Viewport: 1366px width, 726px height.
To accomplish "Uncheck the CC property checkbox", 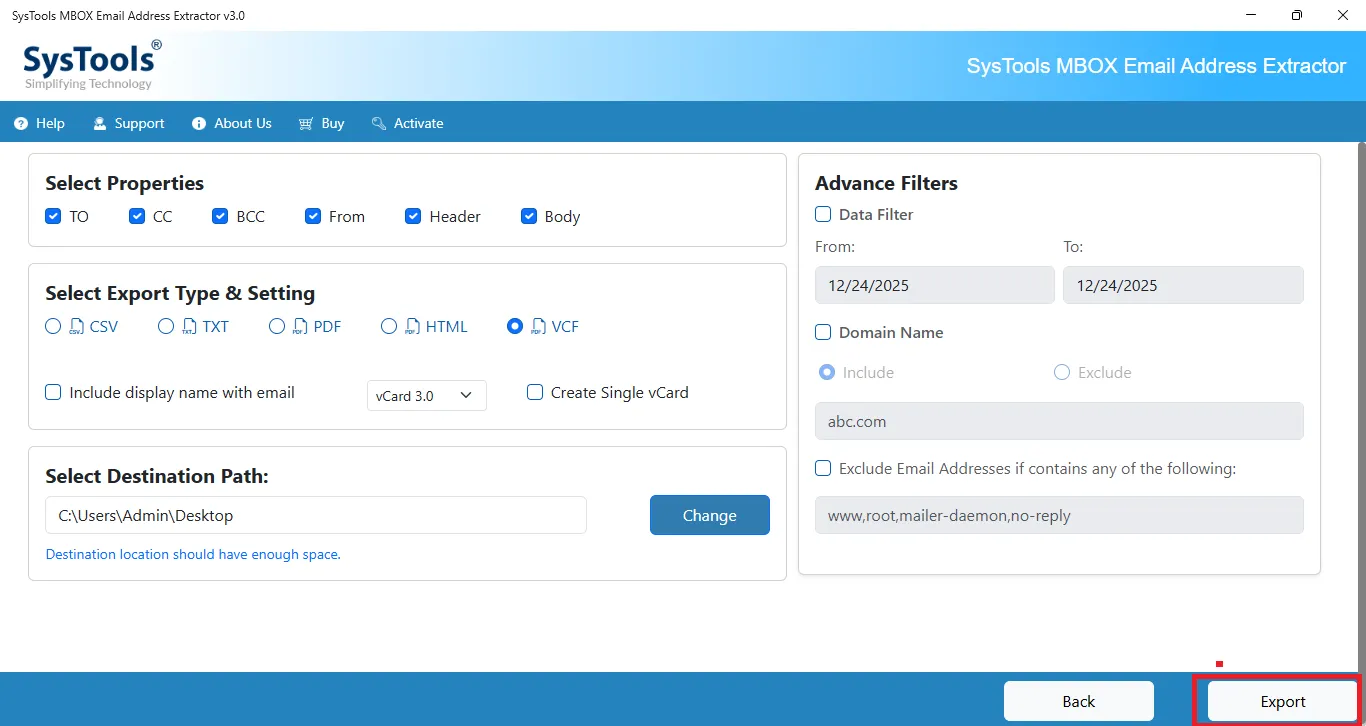I will tap(137, 216).
